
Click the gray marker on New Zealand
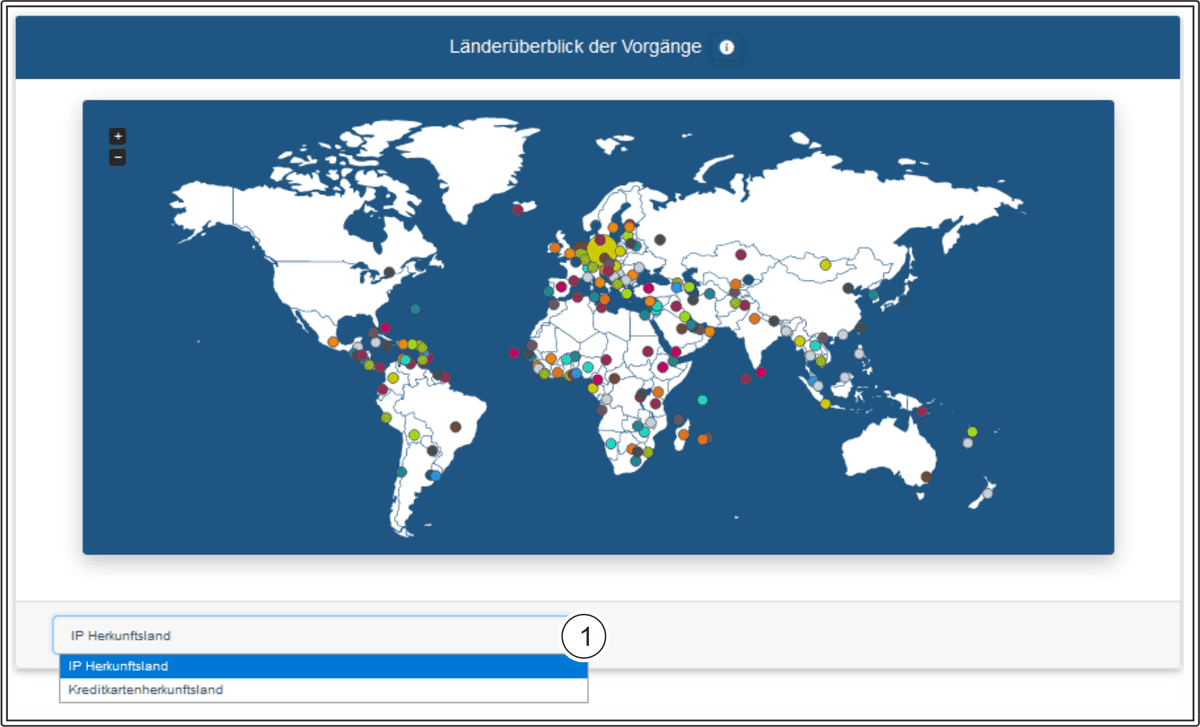(988, 493)
